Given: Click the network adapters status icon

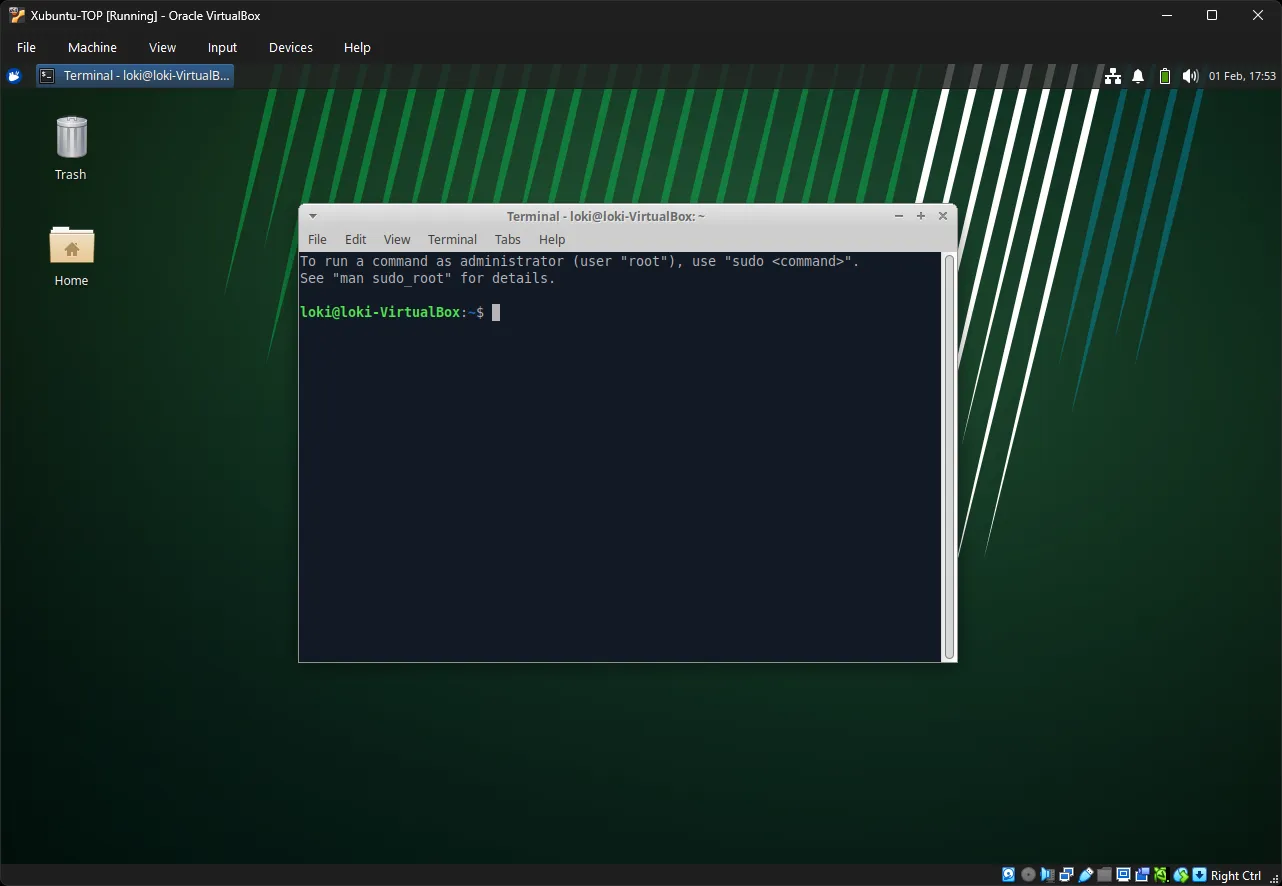Looking at the screenshot, I should 1066,874.
